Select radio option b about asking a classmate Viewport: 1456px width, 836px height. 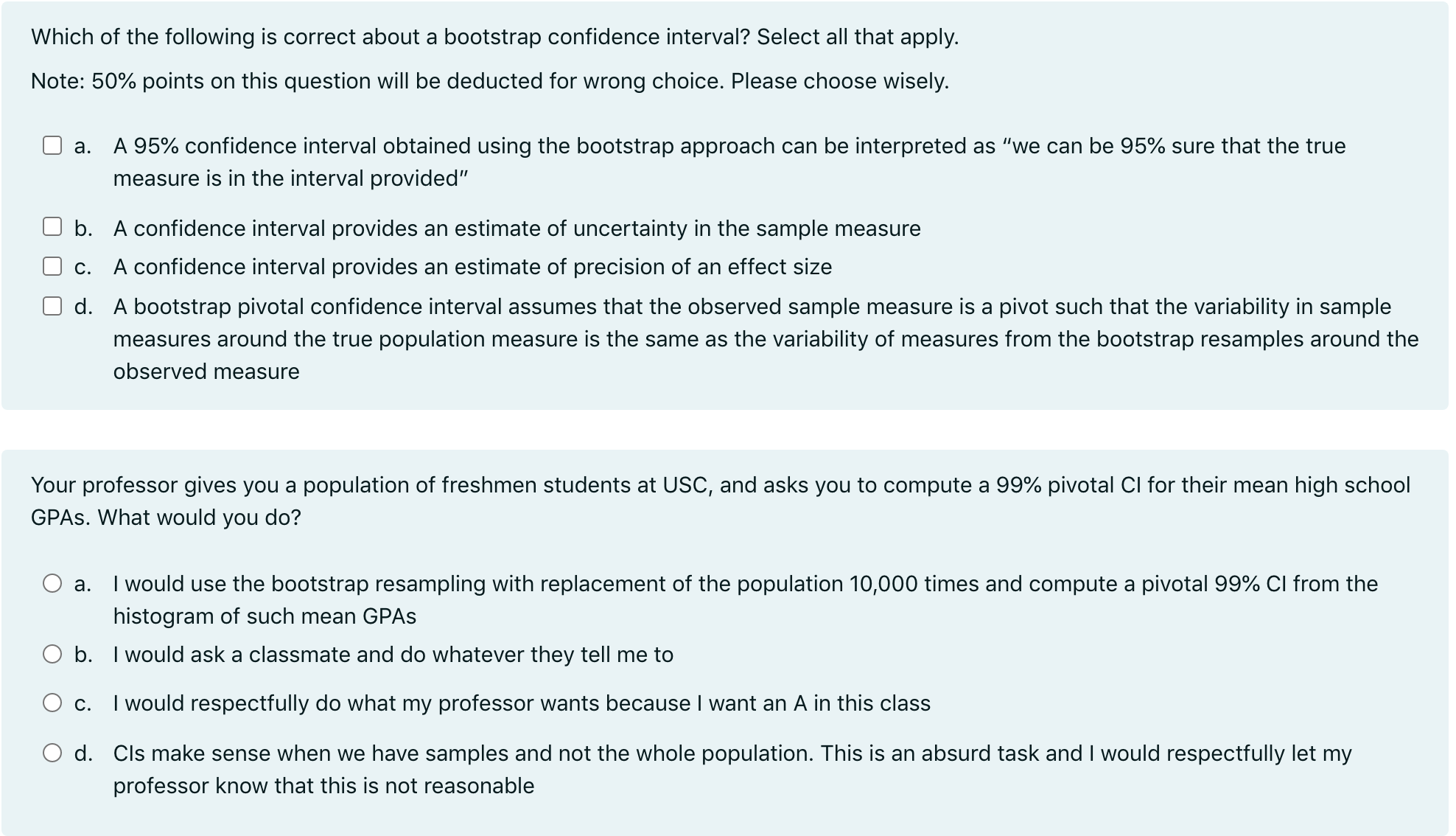pos(52,654)
